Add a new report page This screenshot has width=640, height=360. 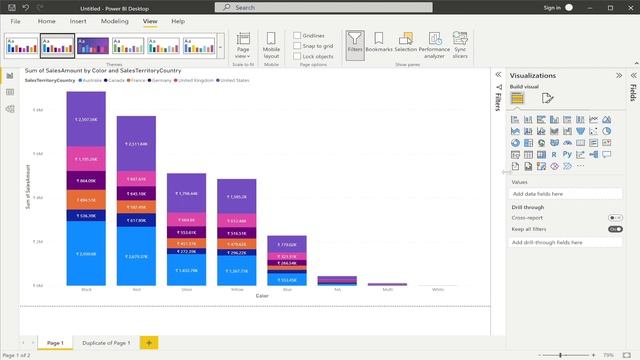[x=149, y=343]
